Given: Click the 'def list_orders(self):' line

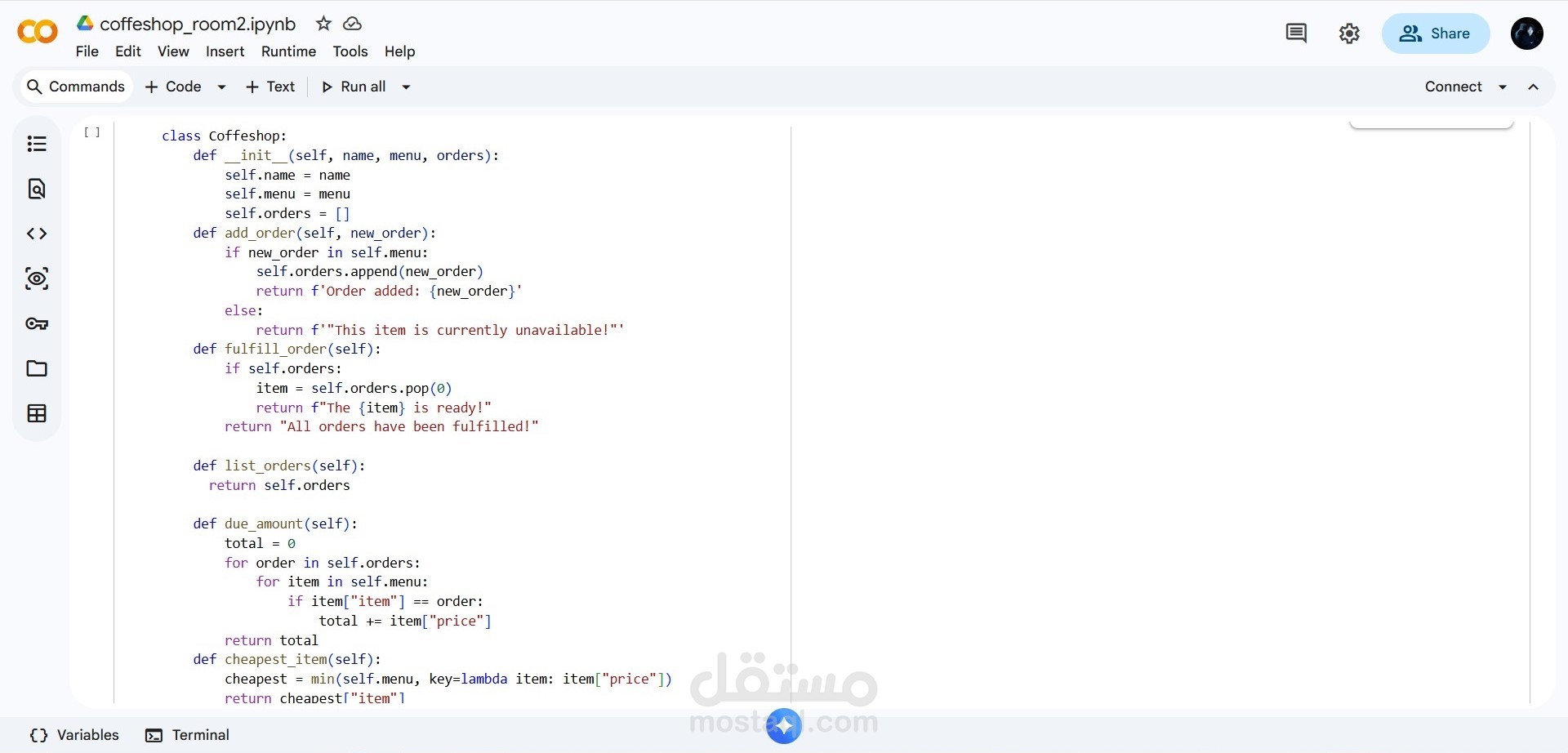Looking at the screenshot, I should pyautogui.click(x=279, y=466).
